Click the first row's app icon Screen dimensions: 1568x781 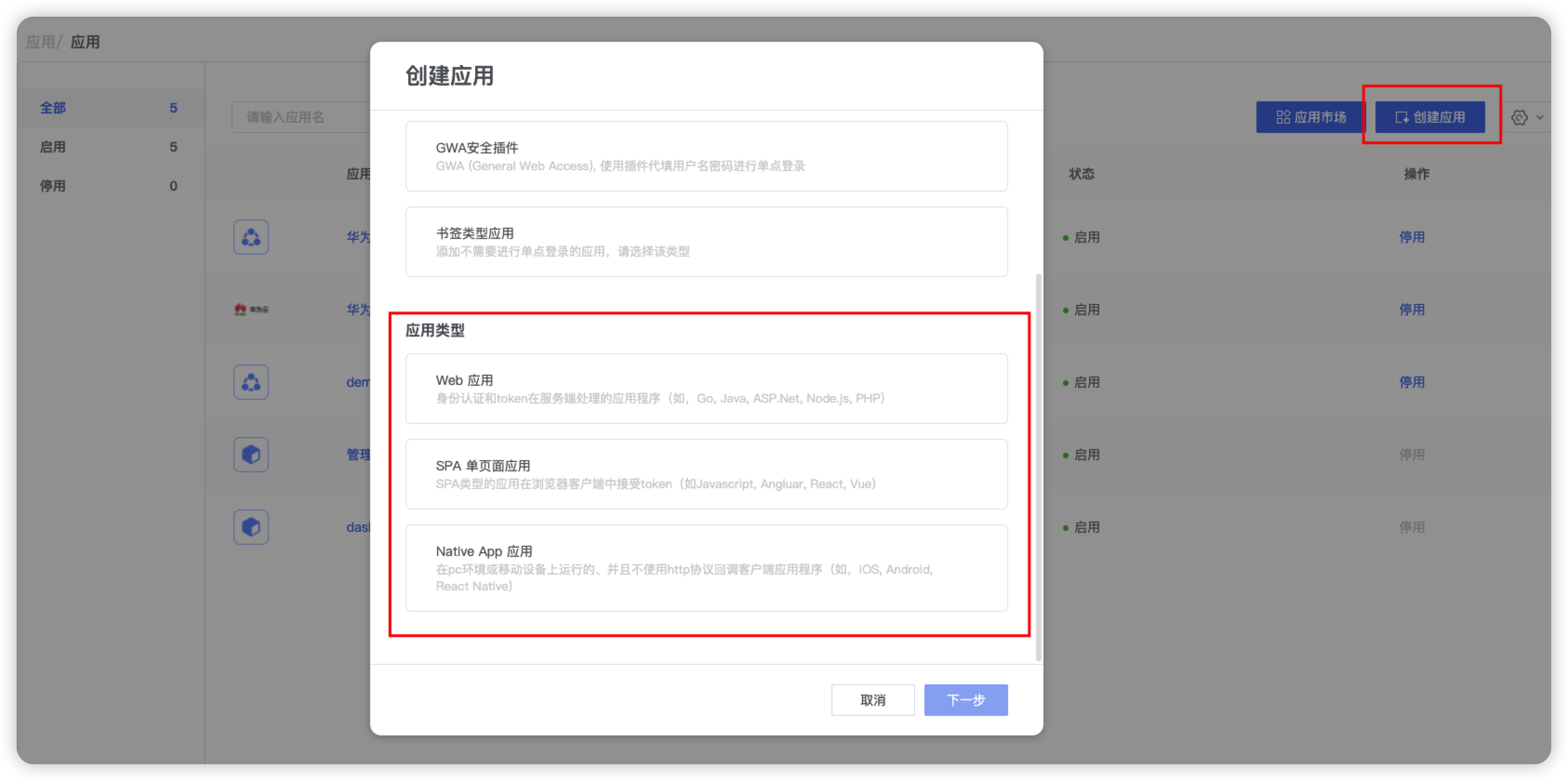(251, 237)
